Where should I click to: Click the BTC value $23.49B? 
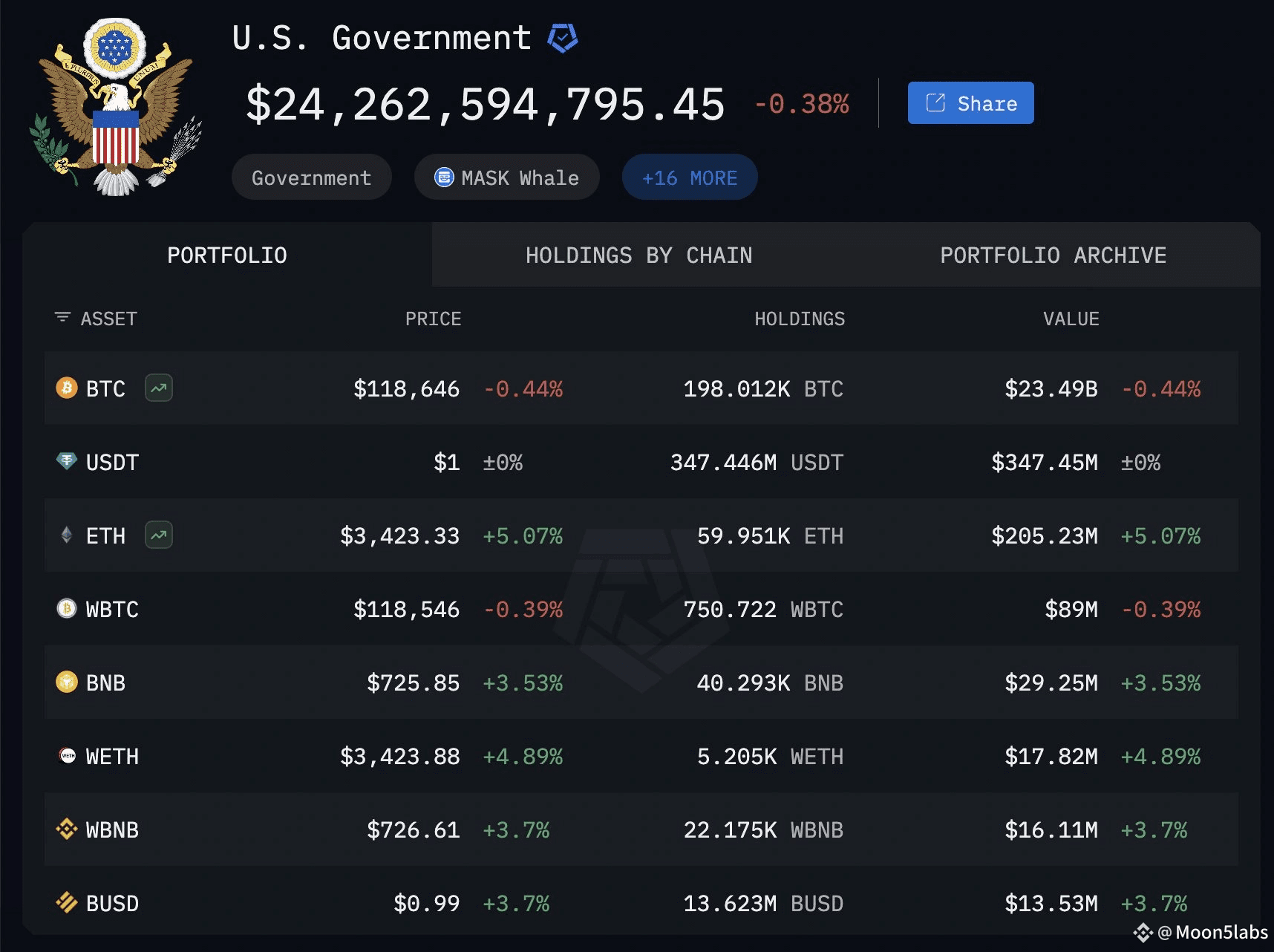[1051, 388]
